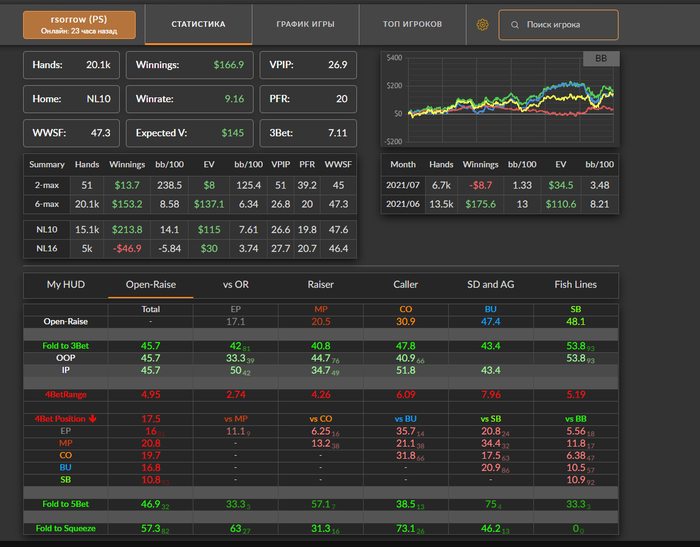Open the settings gear icon
700x547 pixels.
482,24
